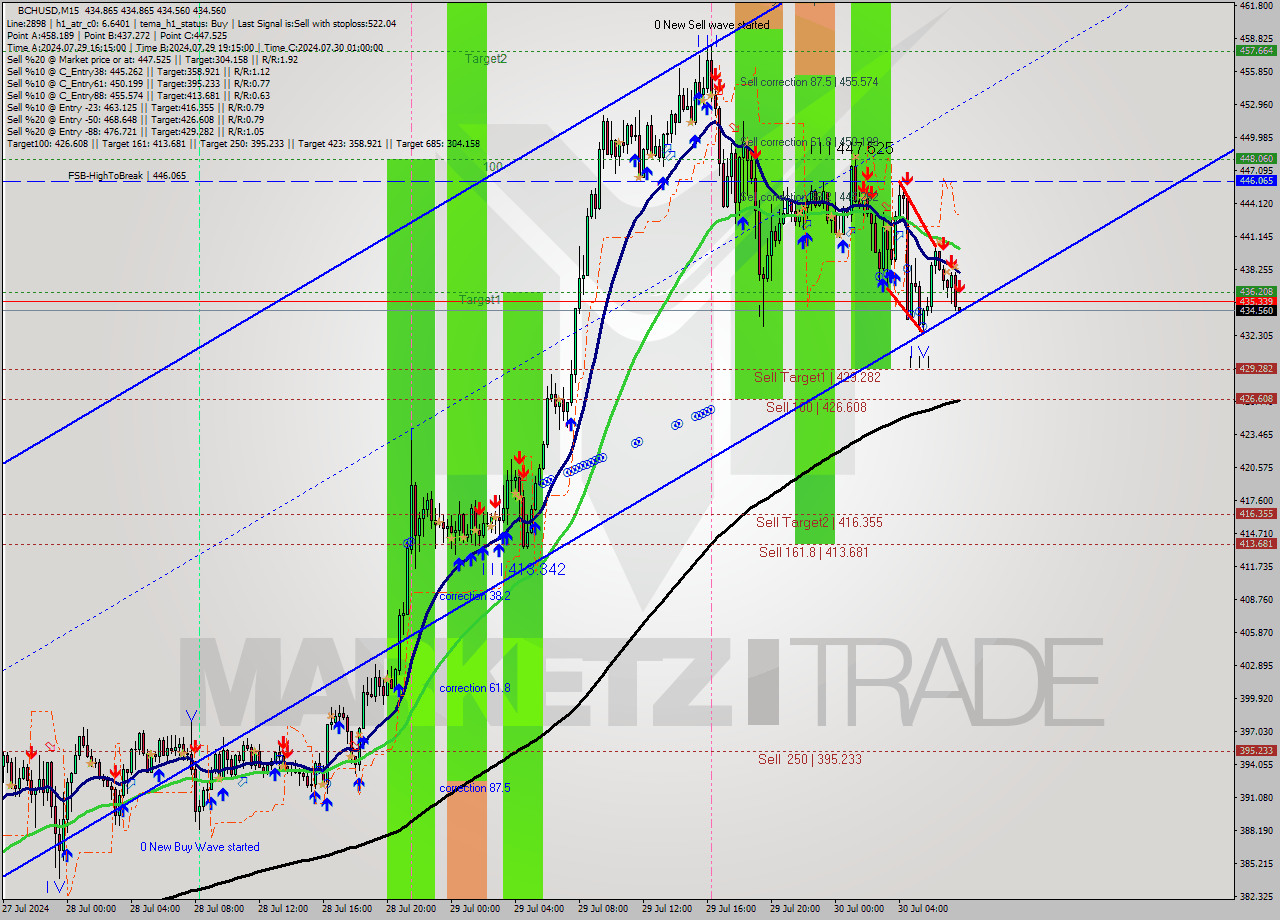Screen dimensions: 1280x920
Task: Click the 'Sell 100 | 426.608' label
Action: coord(816,407)
